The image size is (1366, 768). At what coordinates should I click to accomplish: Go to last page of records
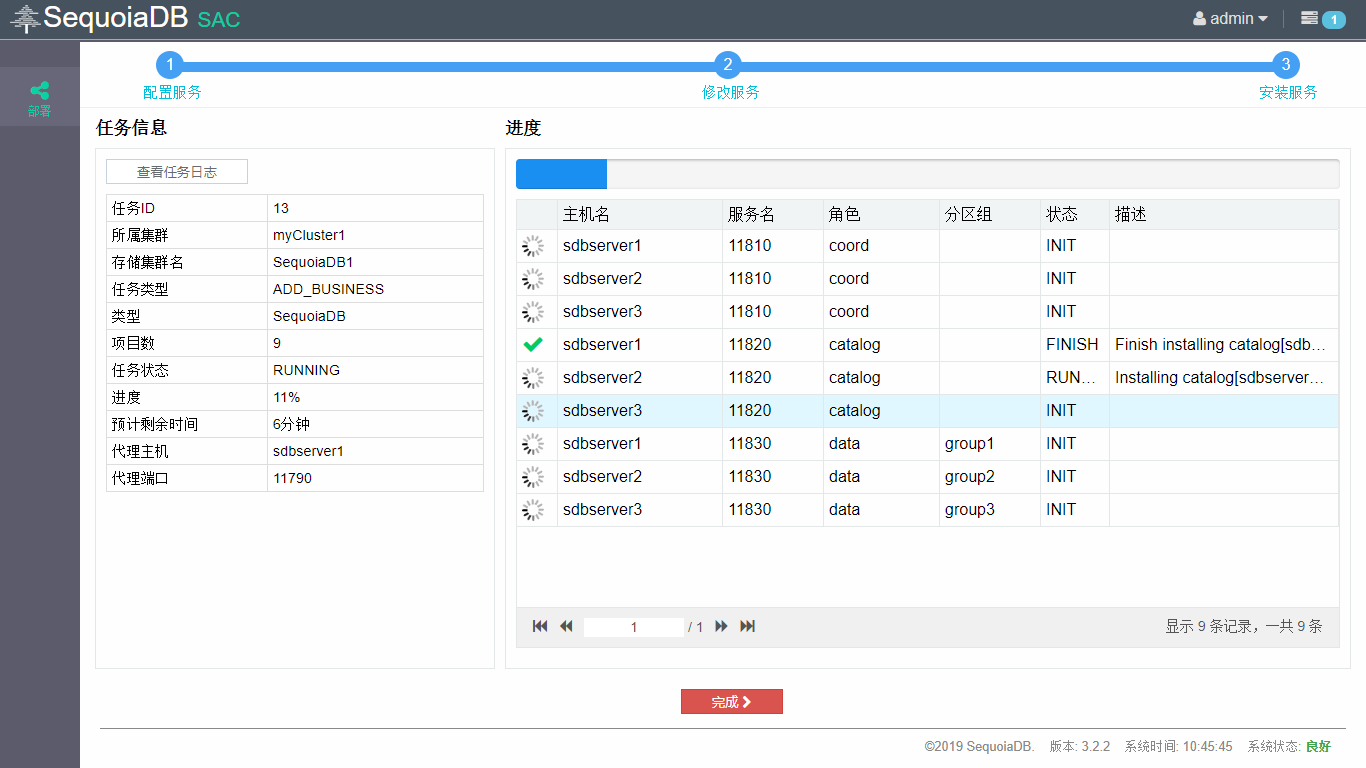(x=747, y=626)
